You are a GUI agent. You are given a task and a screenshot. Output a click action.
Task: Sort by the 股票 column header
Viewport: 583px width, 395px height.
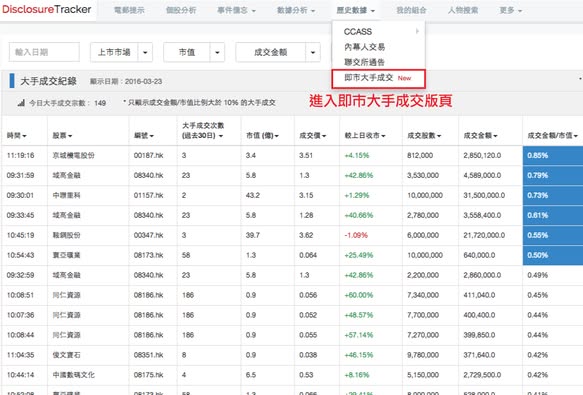62,136
